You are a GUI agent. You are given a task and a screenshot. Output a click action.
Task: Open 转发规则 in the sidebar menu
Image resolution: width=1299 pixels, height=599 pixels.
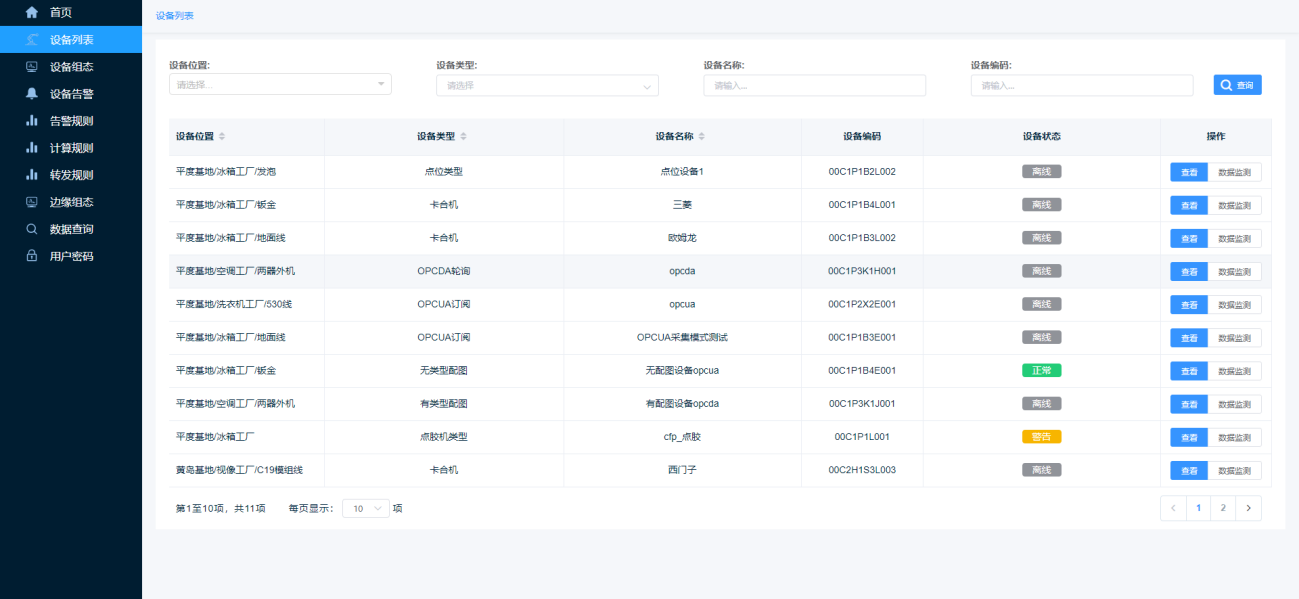click(71, 175)
